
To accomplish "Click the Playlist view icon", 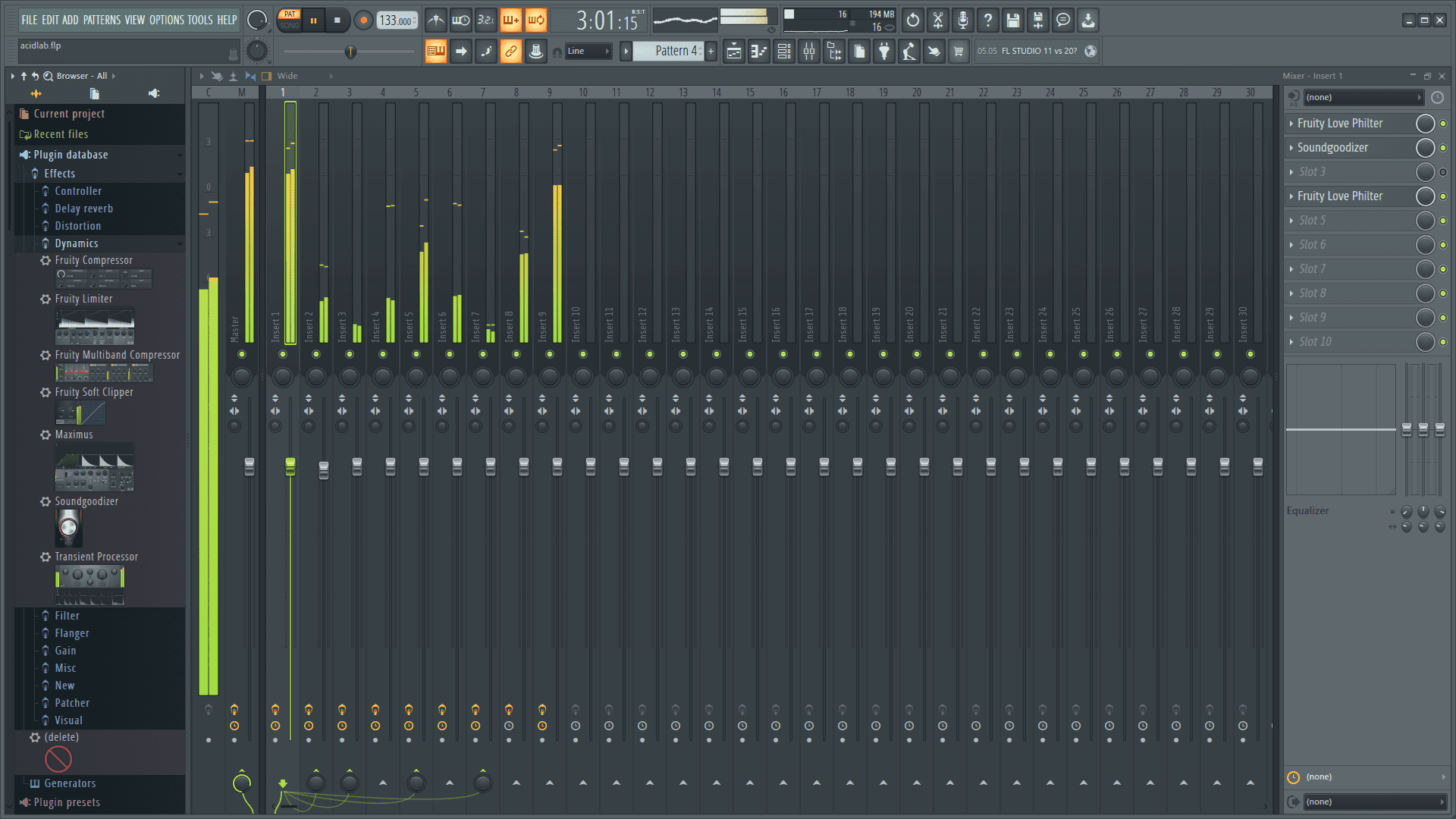I will point(734,52).
